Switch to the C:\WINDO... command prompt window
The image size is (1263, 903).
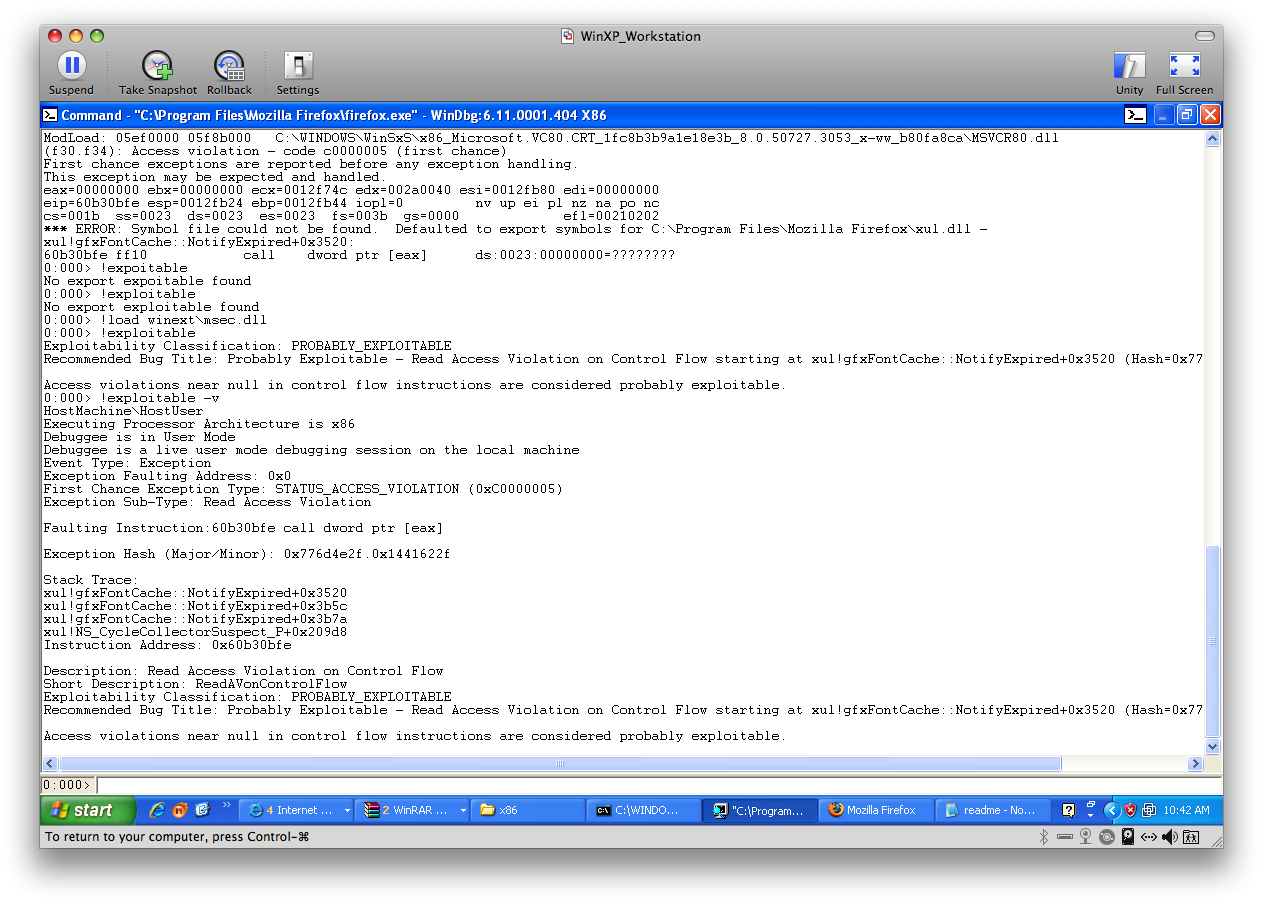pos(643,810)
